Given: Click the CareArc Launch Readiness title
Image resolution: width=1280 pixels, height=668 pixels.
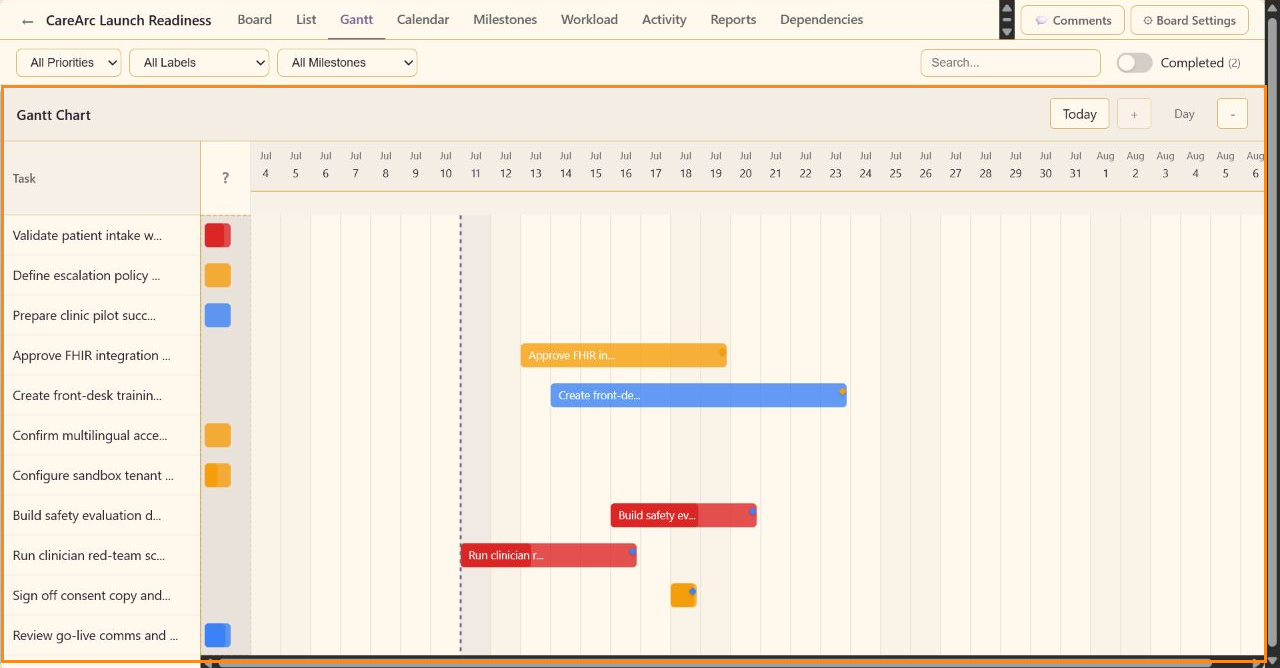Looking at the screenshot, I should (129, 20).
